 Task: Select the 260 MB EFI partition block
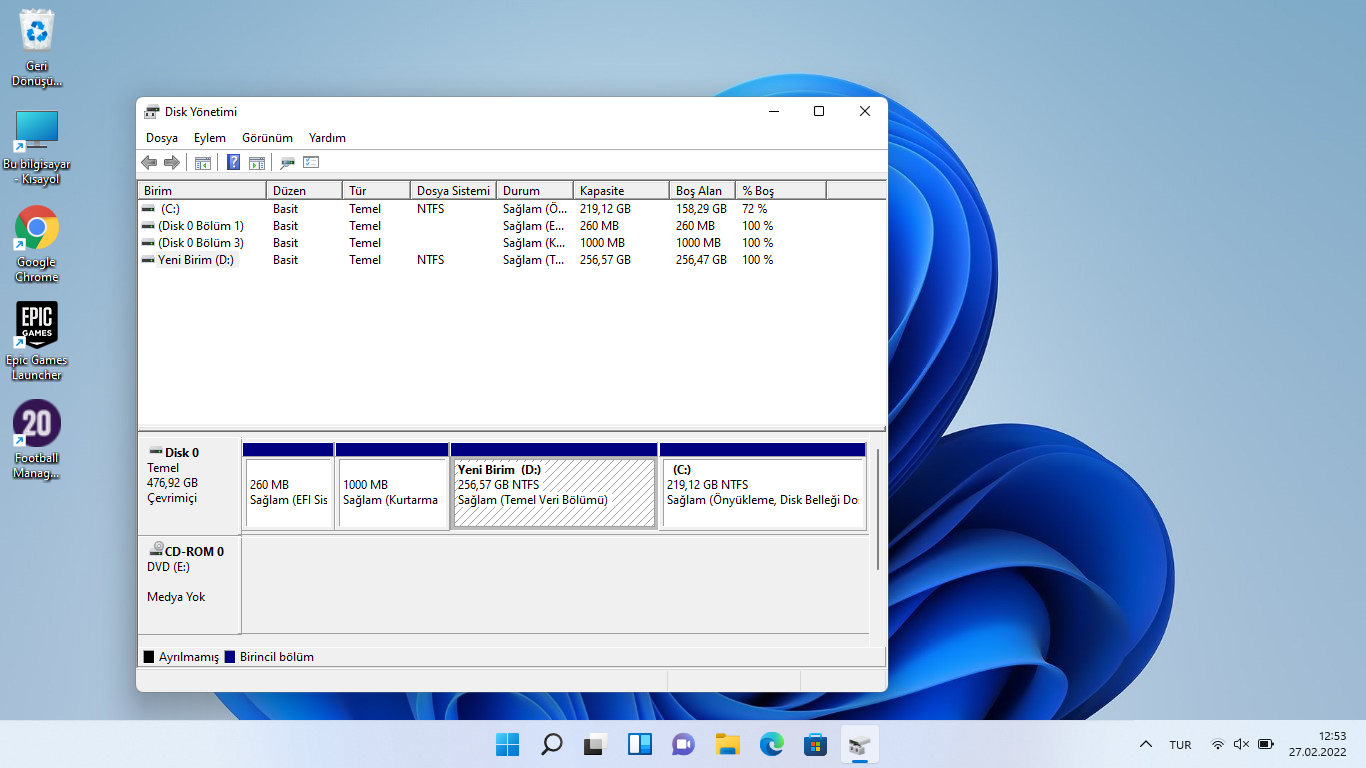288,486
